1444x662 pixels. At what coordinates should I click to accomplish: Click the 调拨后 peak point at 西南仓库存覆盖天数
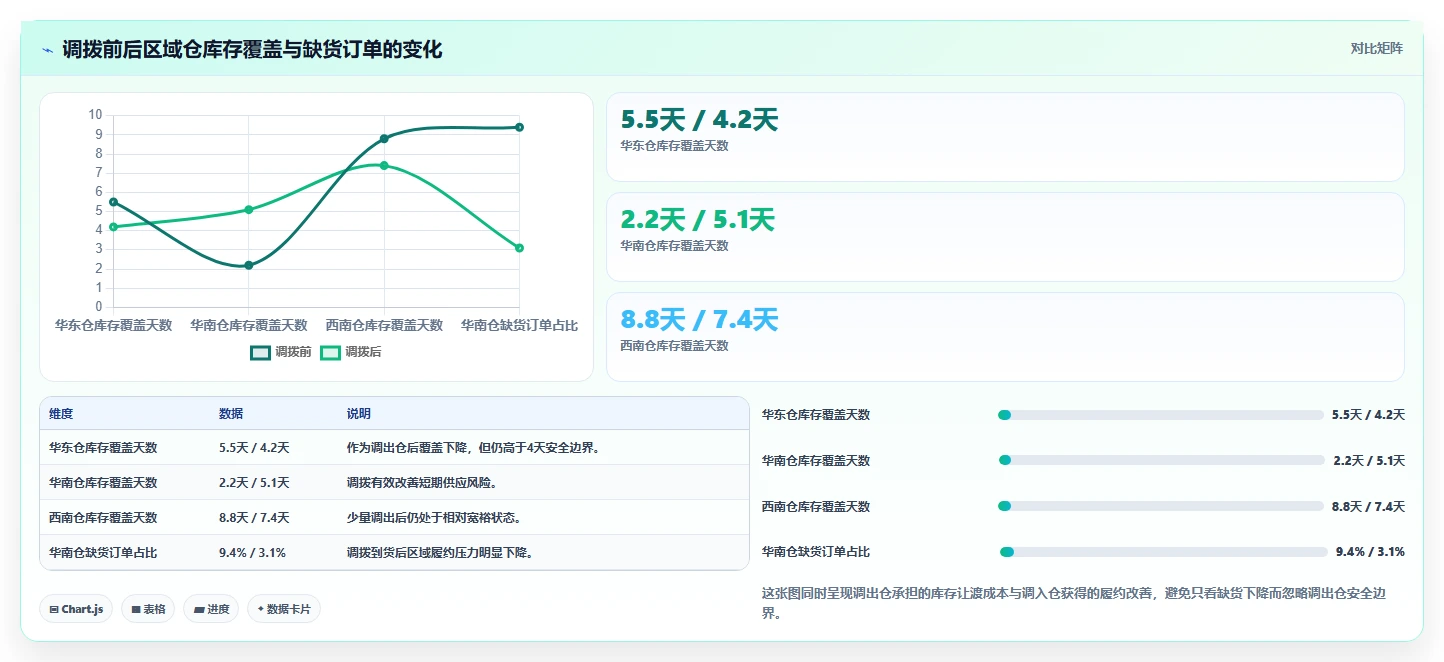[384, 165]
